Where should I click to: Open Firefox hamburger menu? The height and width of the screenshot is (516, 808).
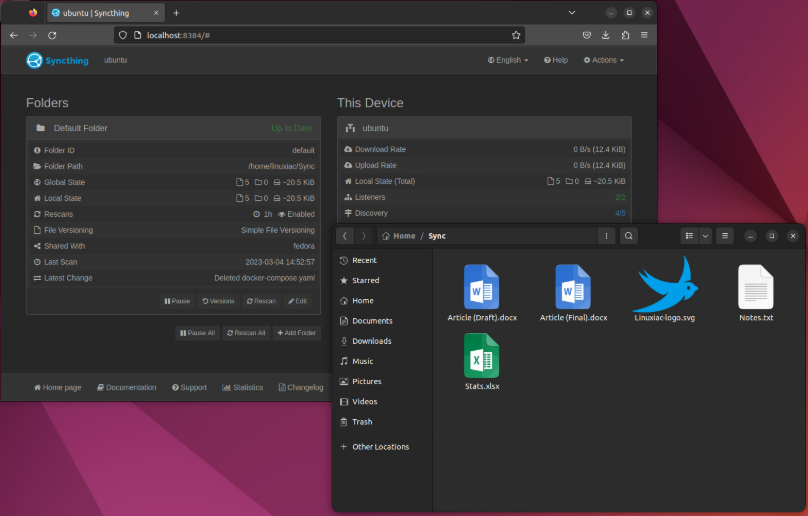(x=644, y=35)
